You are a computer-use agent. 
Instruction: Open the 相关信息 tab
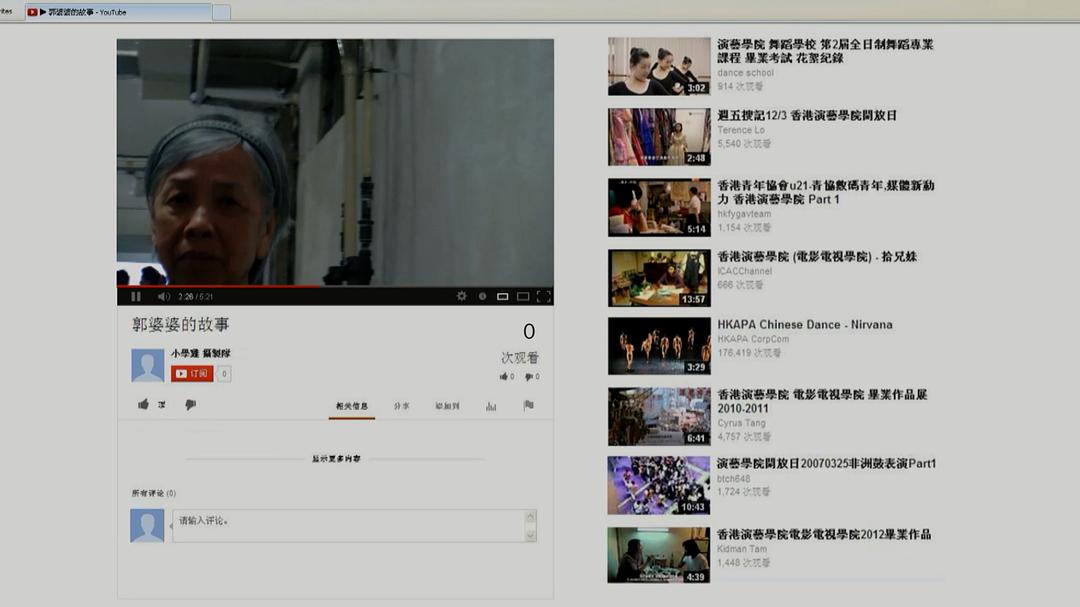(352, 406)
